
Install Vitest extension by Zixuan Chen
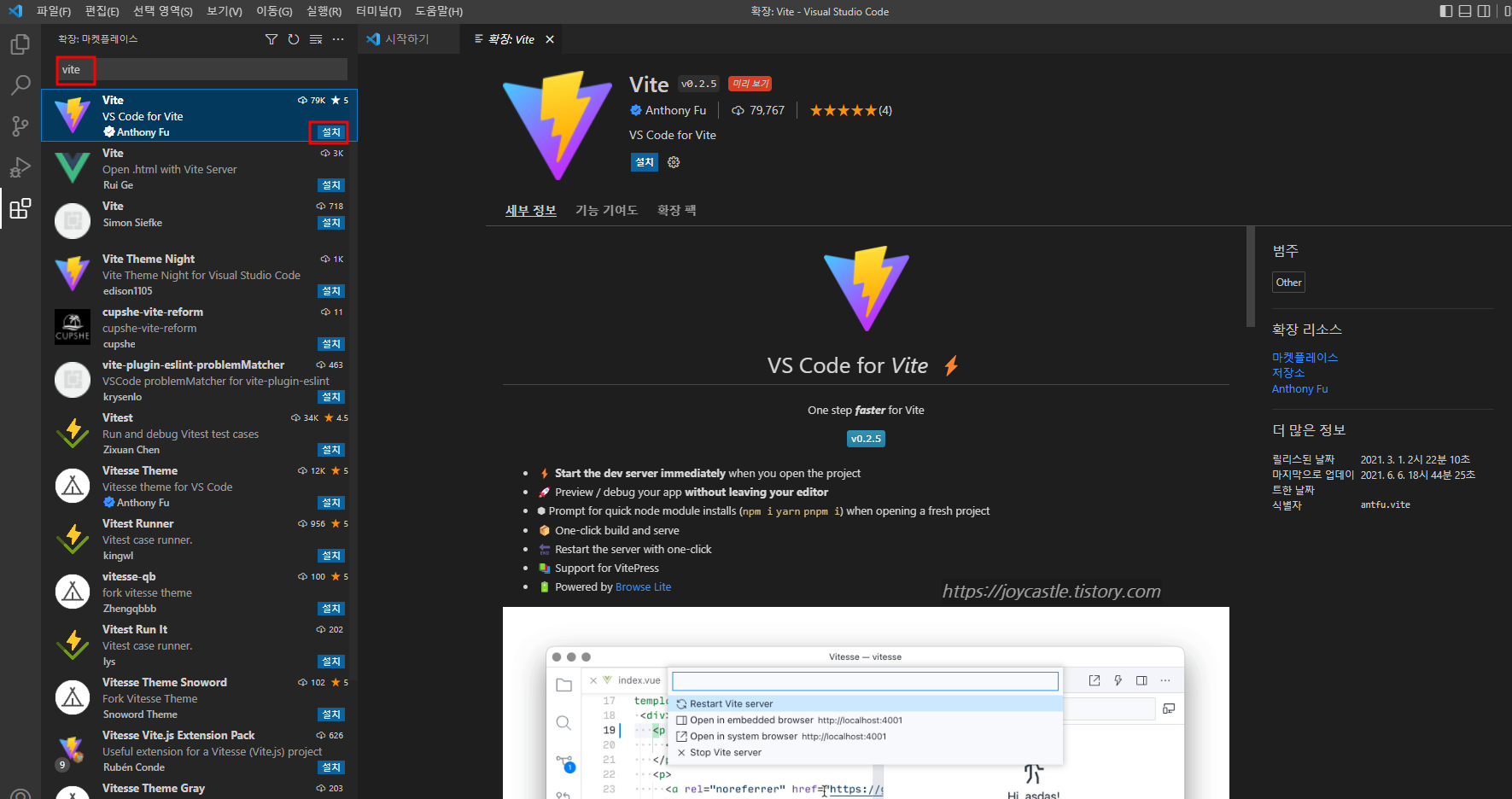[x=331, y=450]
